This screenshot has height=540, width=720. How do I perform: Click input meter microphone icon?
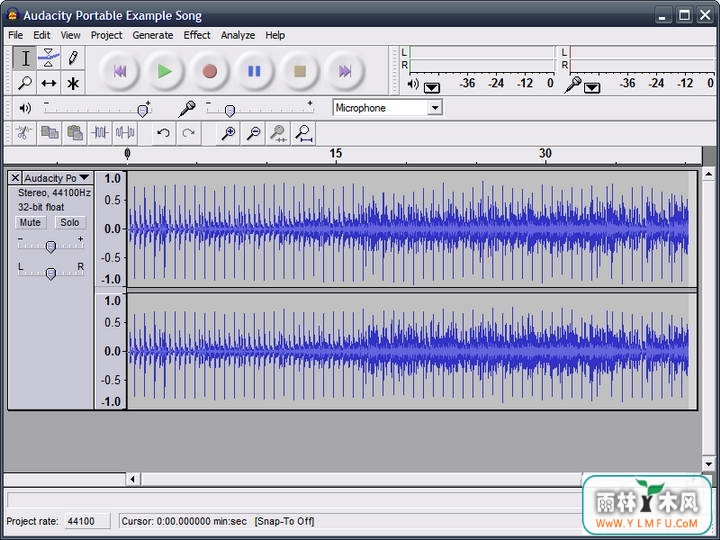click(x=573, y=84)
